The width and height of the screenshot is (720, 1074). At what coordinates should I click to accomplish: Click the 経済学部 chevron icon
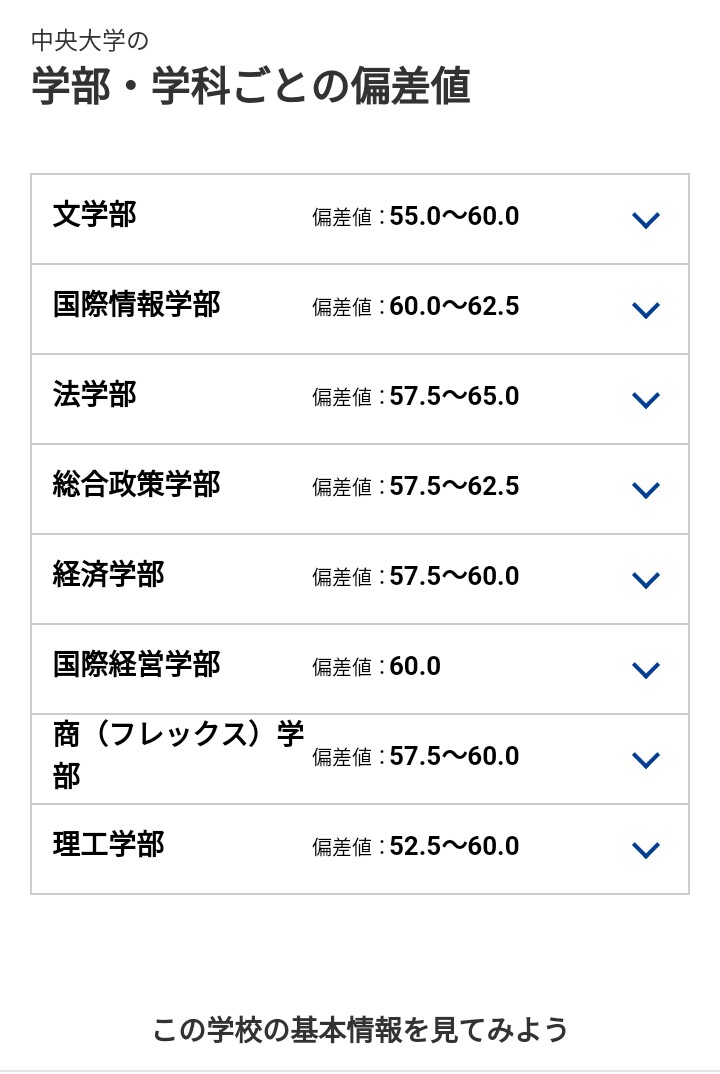tap(645, 580)
